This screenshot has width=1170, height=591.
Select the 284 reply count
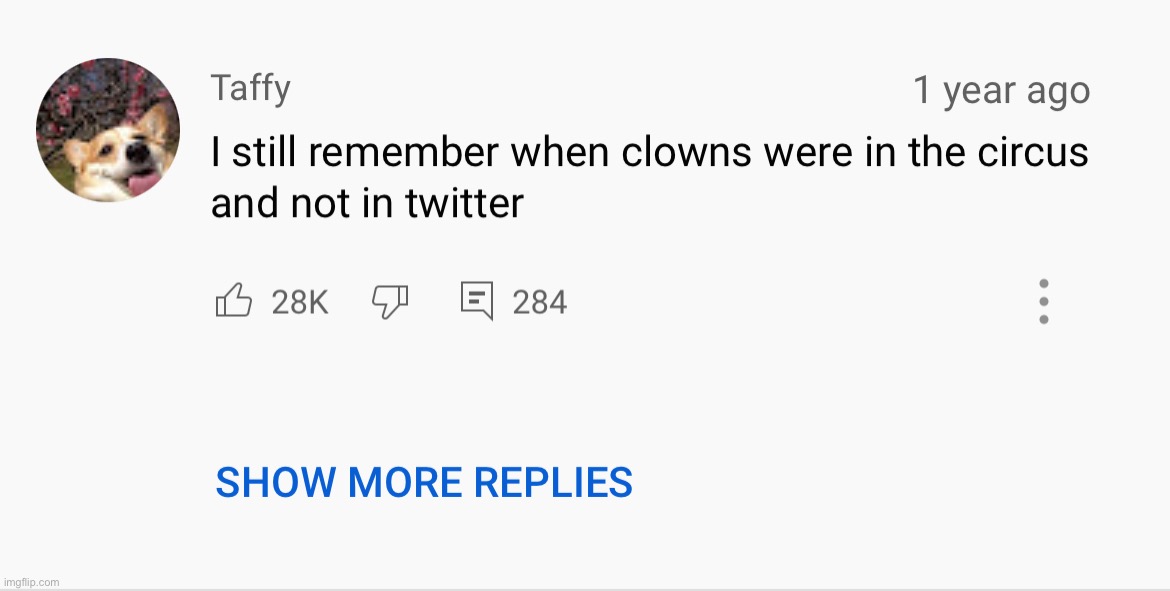click(x=539, y=302)
